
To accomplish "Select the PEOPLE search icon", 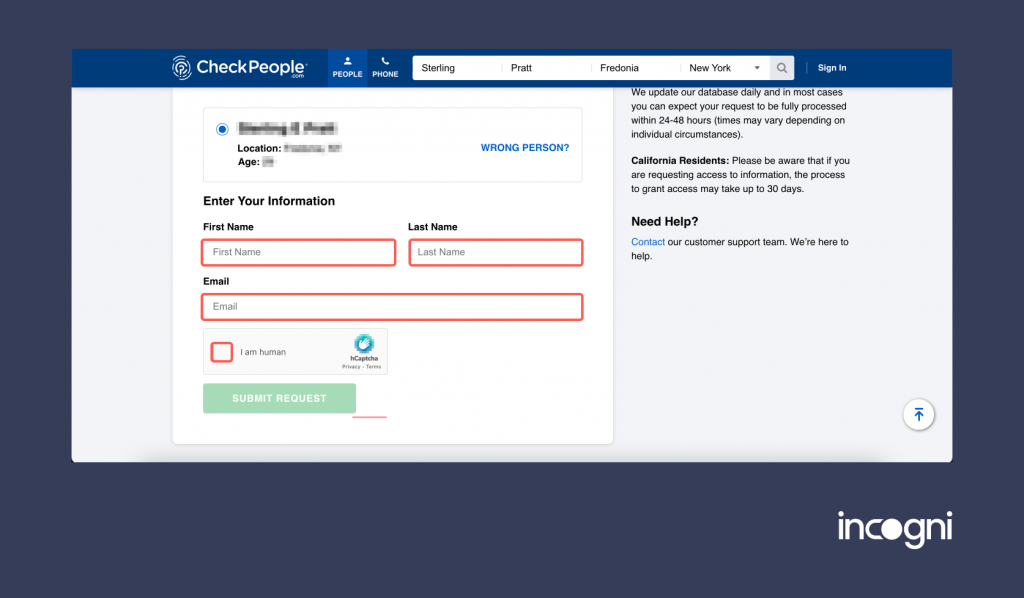I will point(347,66).
